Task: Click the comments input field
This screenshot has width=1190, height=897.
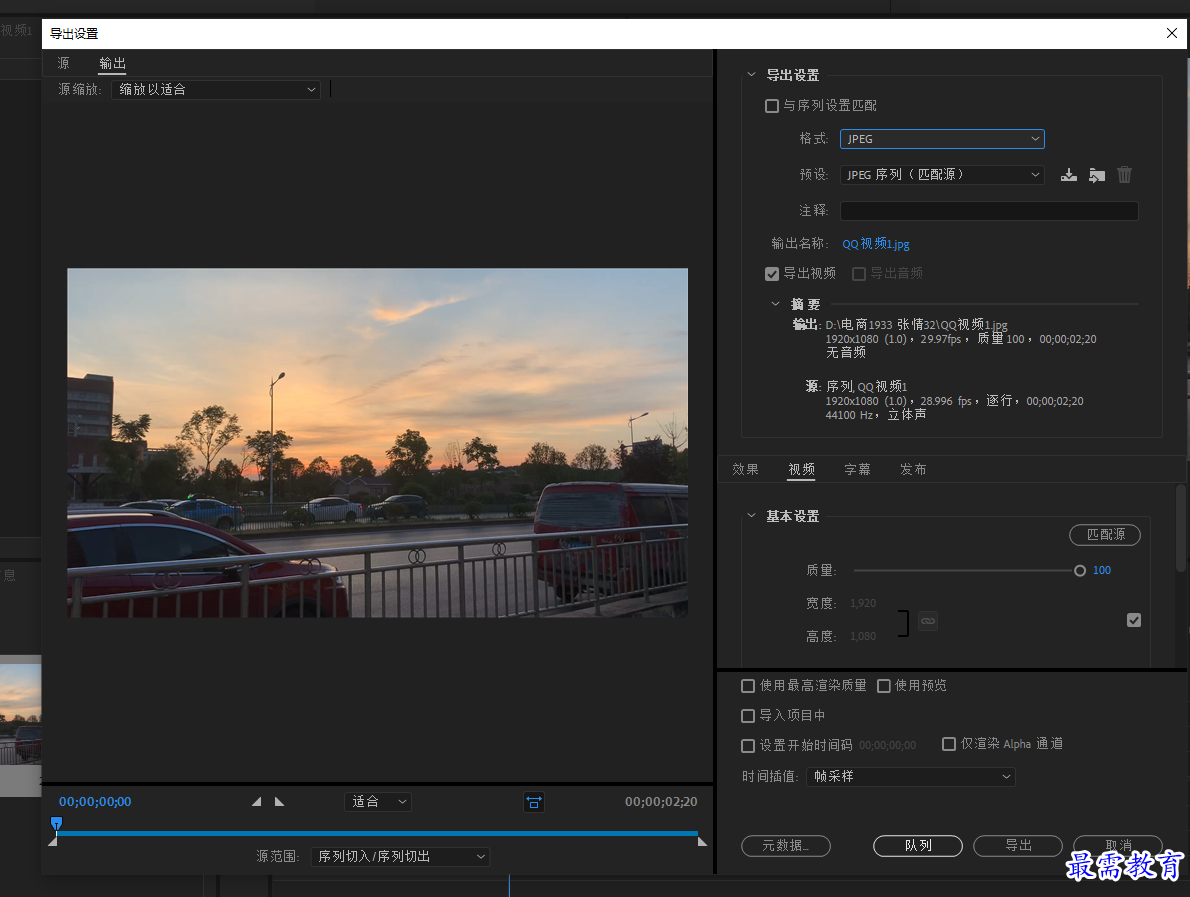Action: pos(989,211)
